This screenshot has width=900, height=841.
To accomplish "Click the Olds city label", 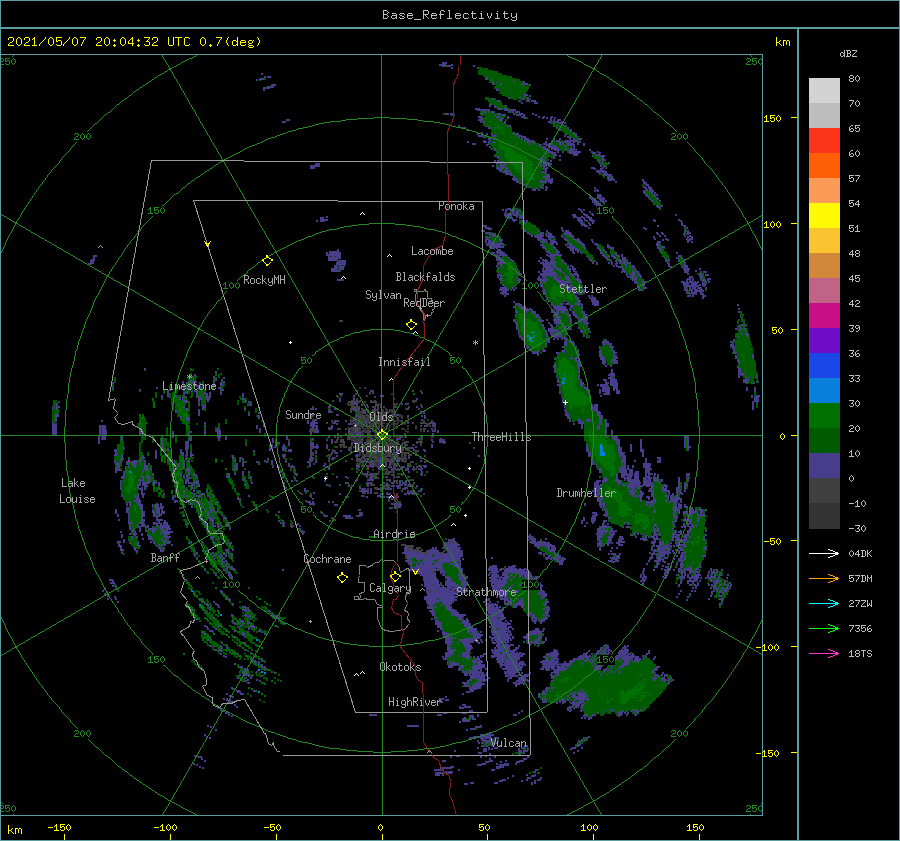I will pyautogui.click(x=381, y=416).
